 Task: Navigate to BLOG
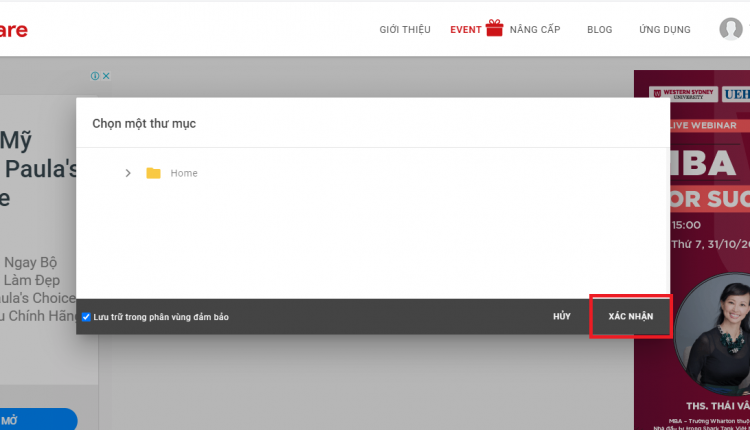pos(599,30)
